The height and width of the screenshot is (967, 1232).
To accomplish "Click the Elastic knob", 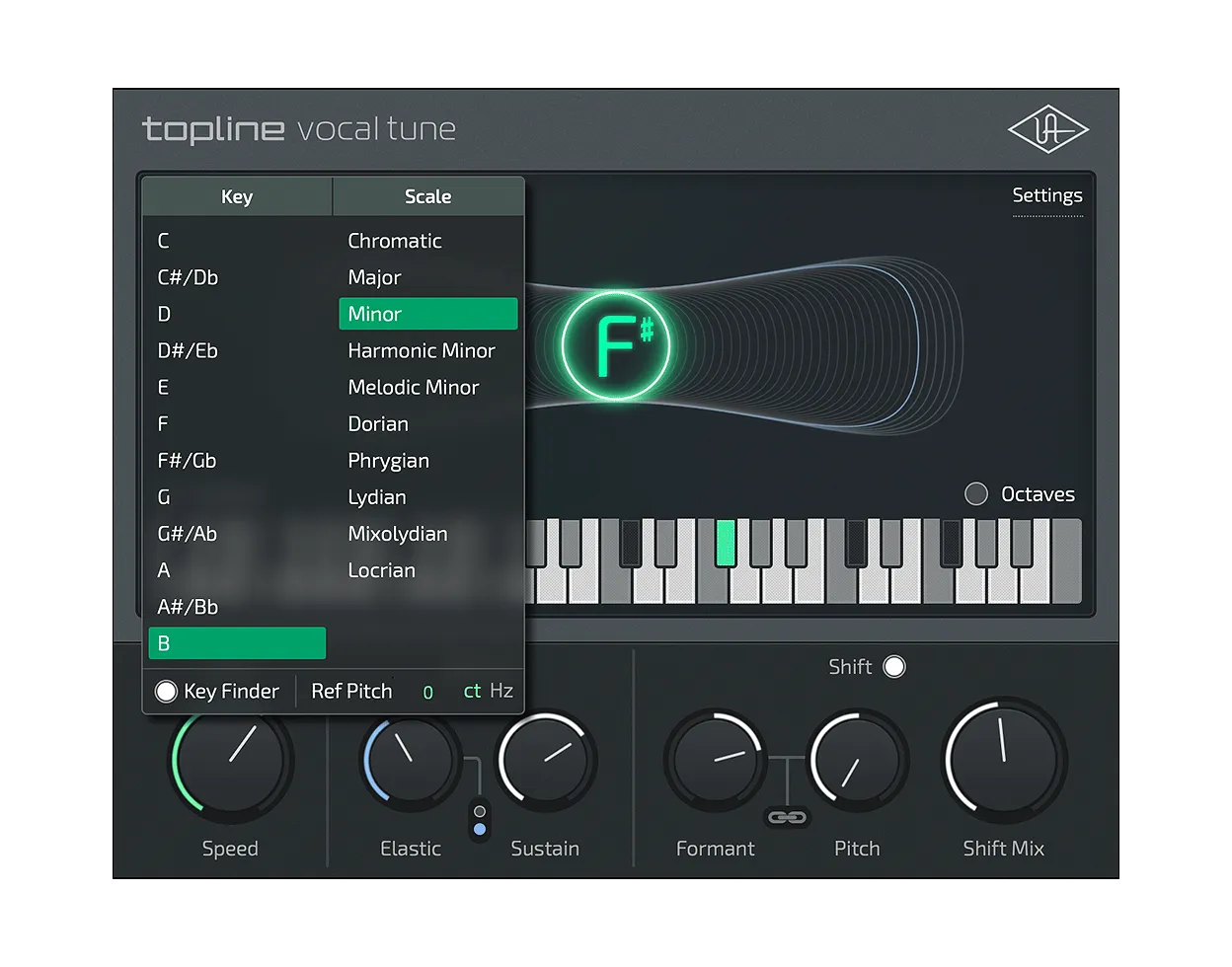I will pos(410,761).
